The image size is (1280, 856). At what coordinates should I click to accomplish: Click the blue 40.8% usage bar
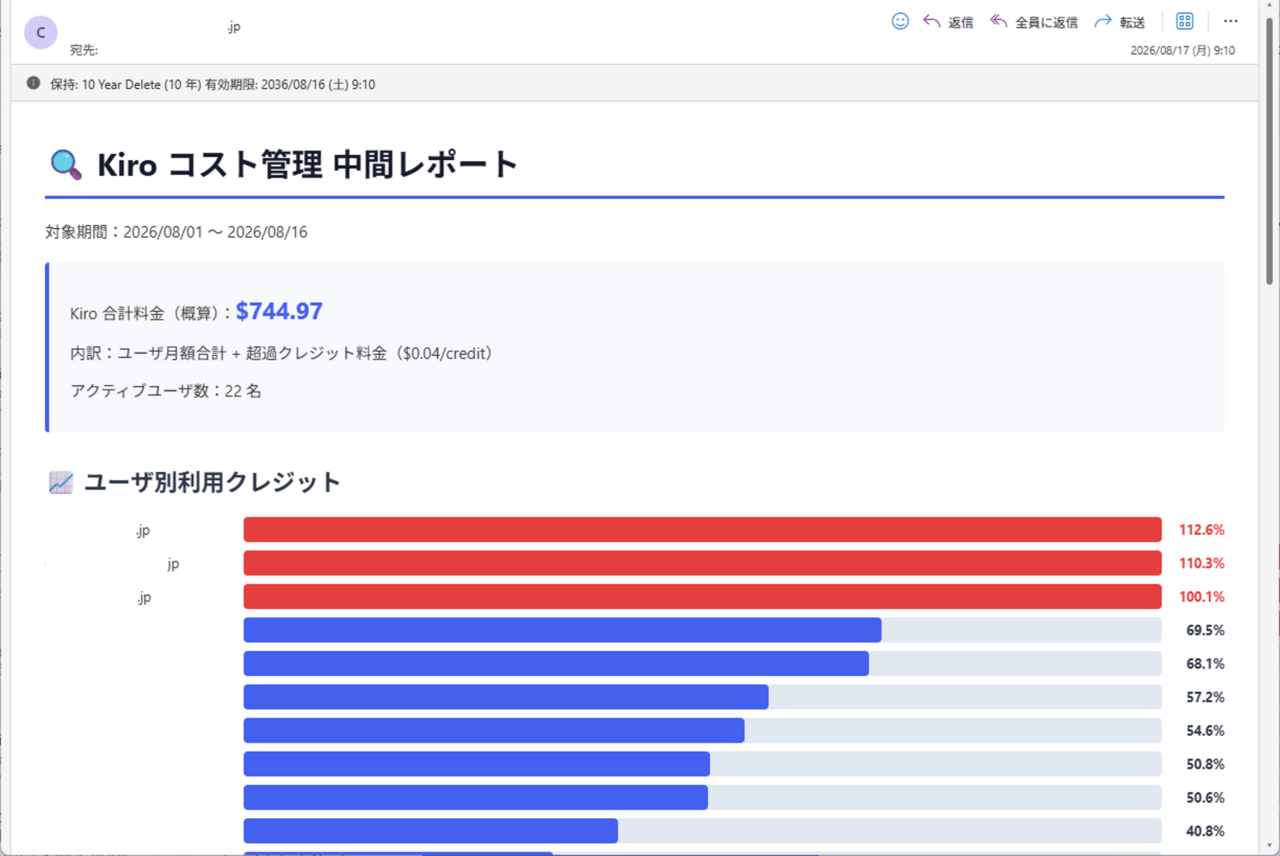coord(431,831)
